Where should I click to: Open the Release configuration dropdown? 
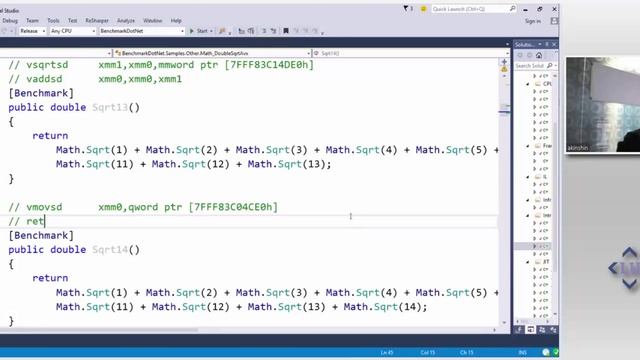pos(32,31)
